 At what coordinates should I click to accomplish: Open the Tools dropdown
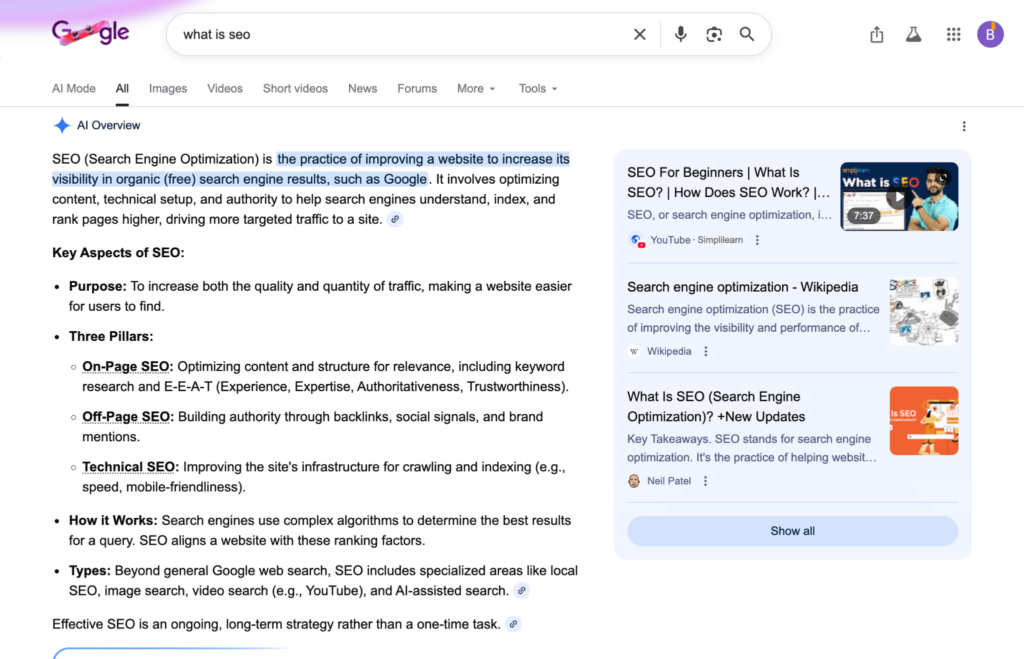tap(537, 88)
